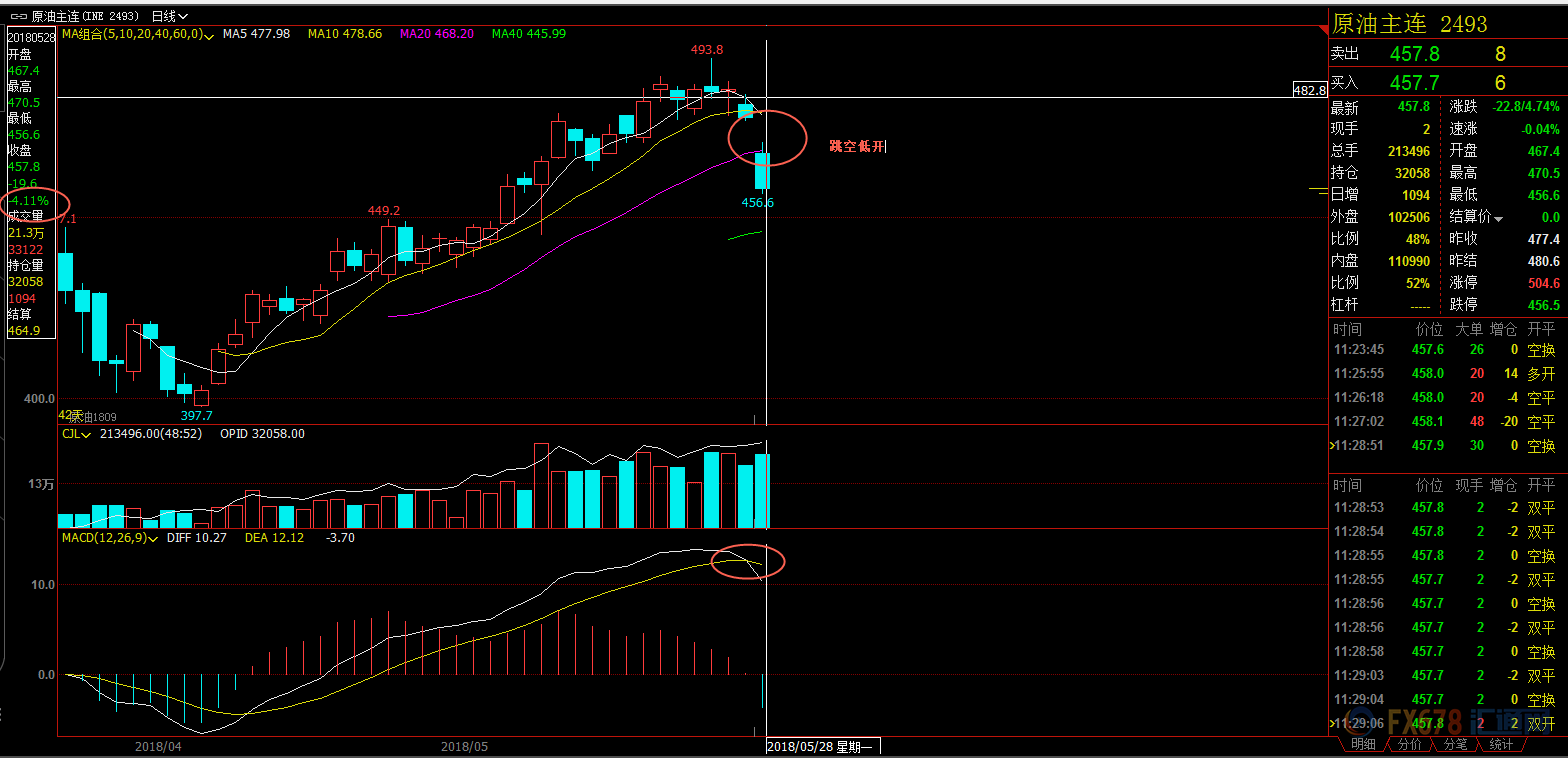Click the 11:25:55 多开 trade row
The width and height of the screenshot is (1568, 758).
(x=1446, y=374)
